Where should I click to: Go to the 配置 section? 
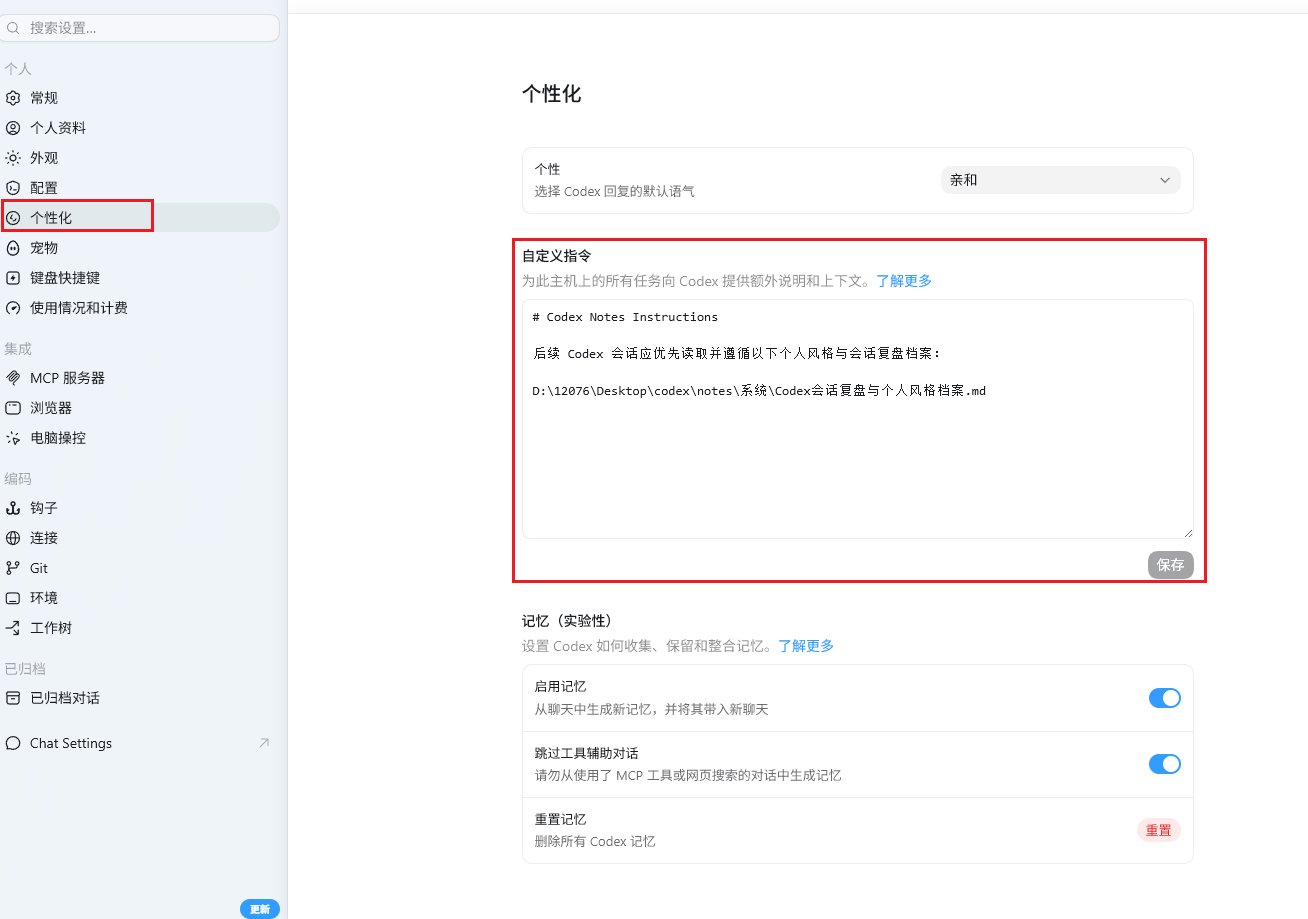click(x=140, y=188)
